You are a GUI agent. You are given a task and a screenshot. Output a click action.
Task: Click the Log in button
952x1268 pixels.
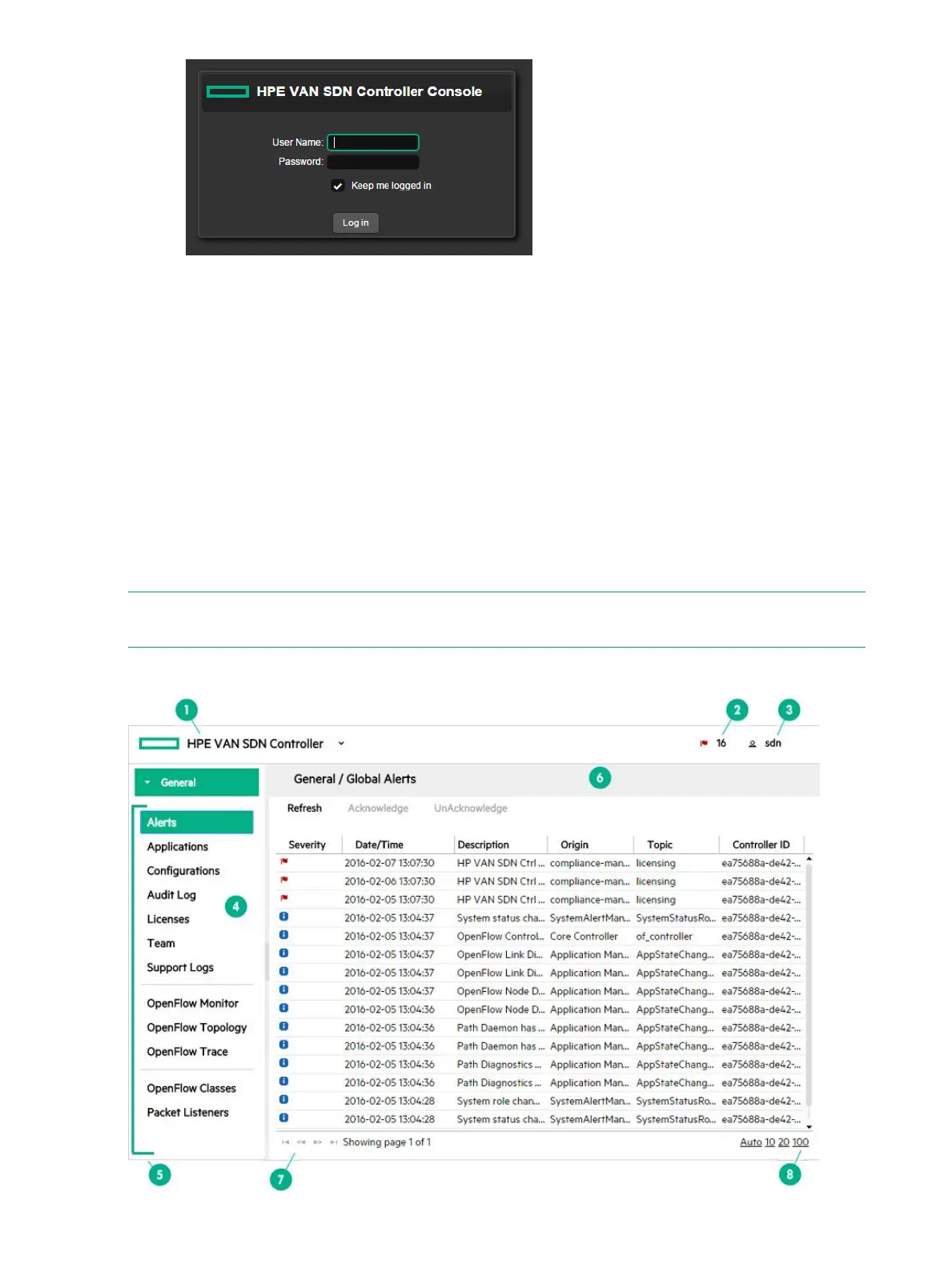point(355,223)
